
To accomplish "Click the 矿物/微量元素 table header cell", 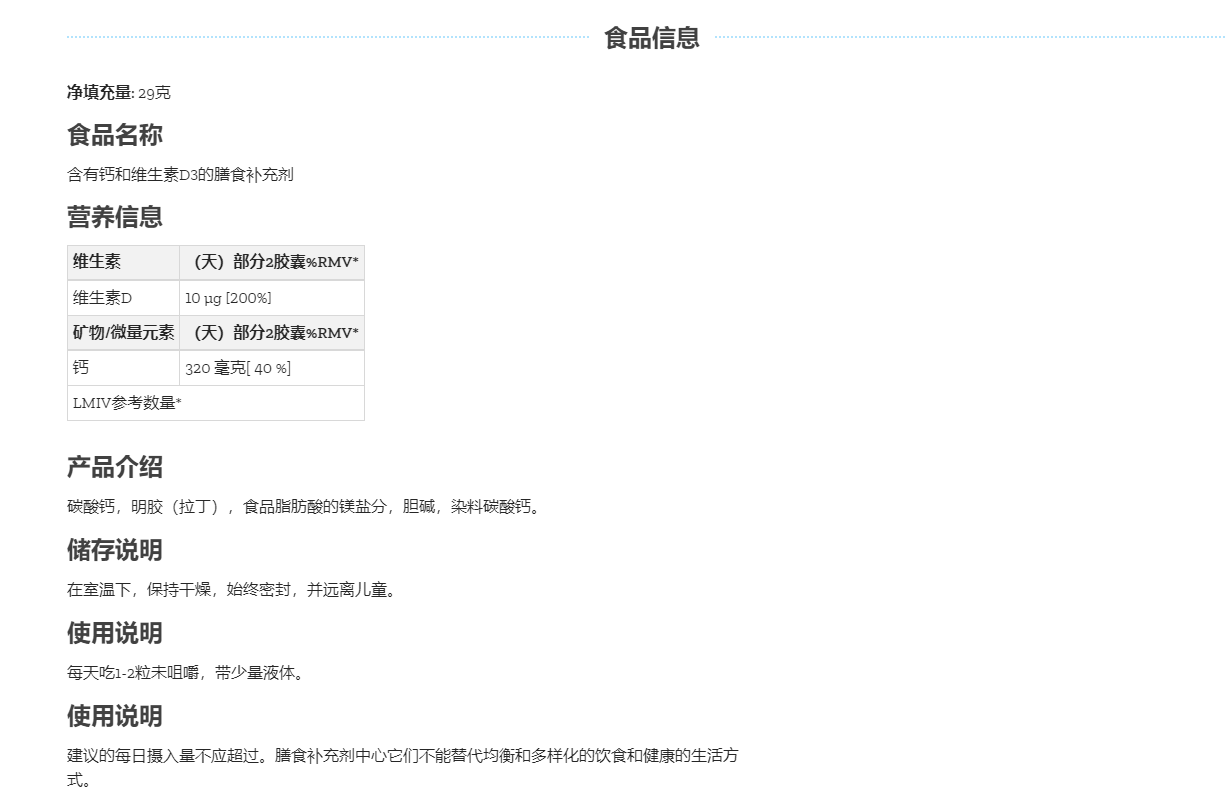I will (123, 333).
